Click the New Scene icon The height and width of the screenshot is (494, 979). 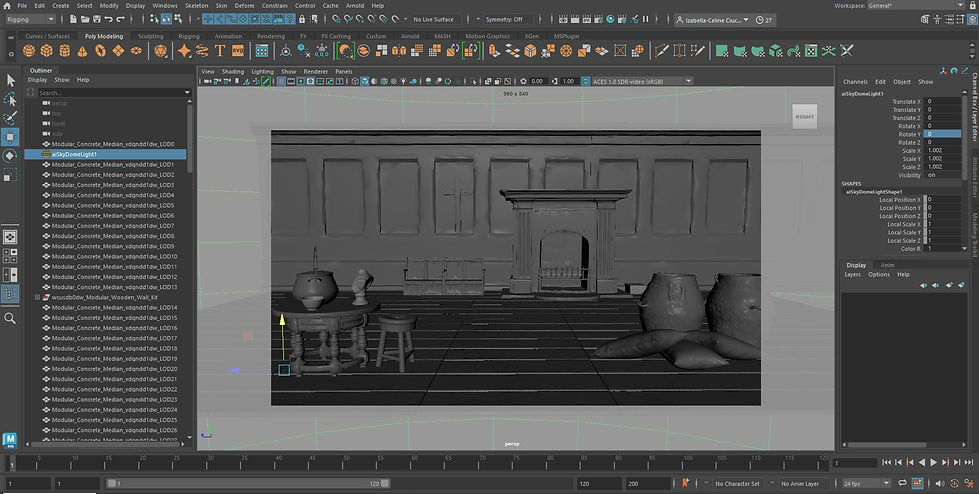(74, 19)
